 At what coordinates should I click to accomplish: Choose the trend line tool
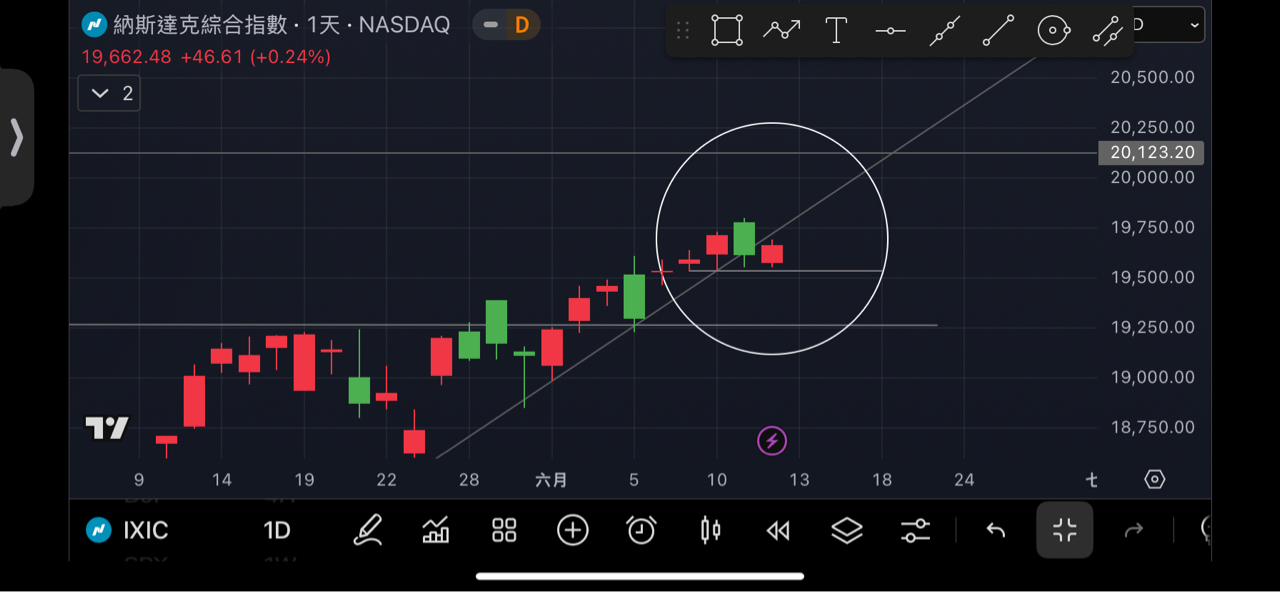(999, 31)
